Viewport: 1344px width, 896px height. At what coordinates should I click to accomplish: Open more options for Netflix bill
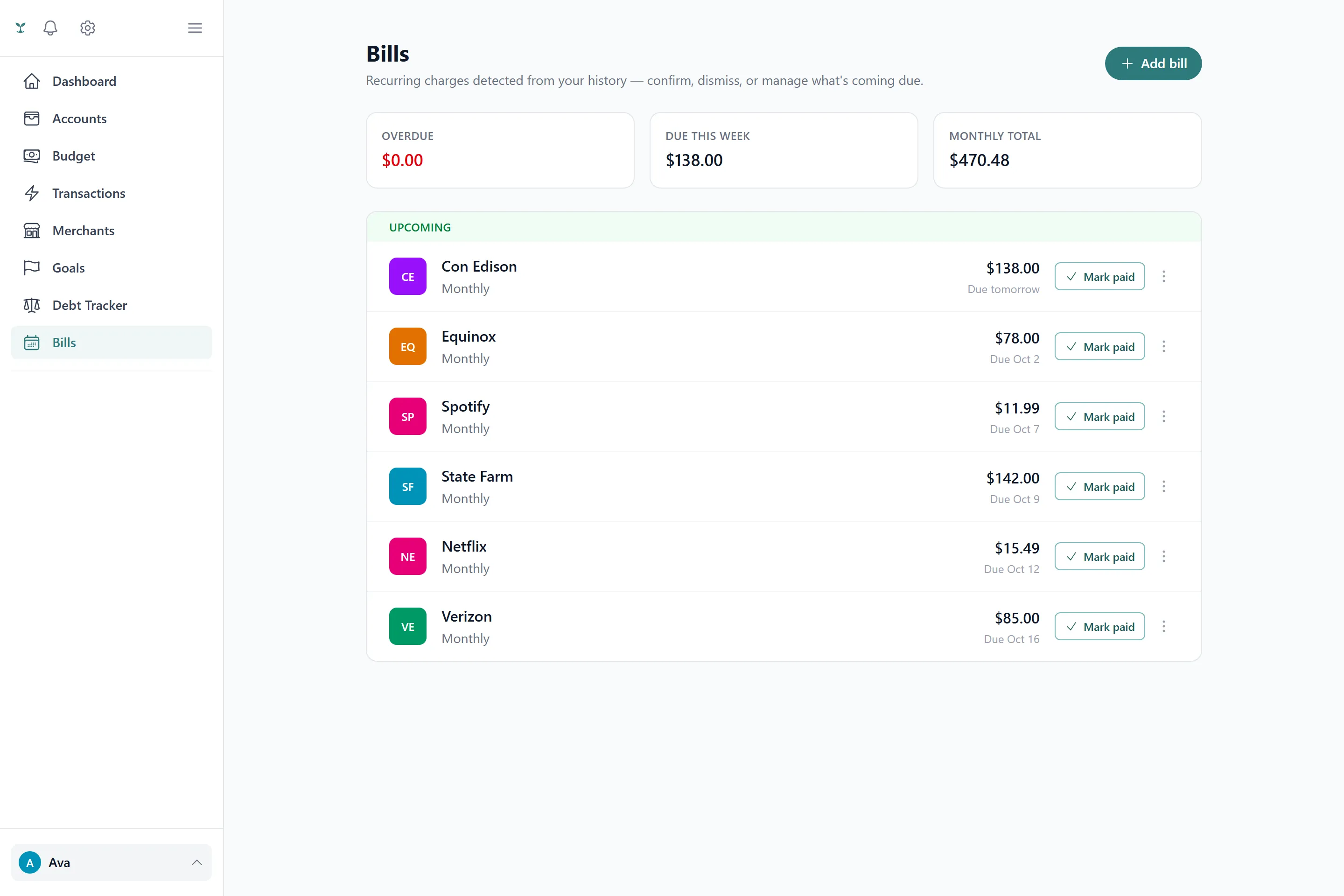(1163, 557)
